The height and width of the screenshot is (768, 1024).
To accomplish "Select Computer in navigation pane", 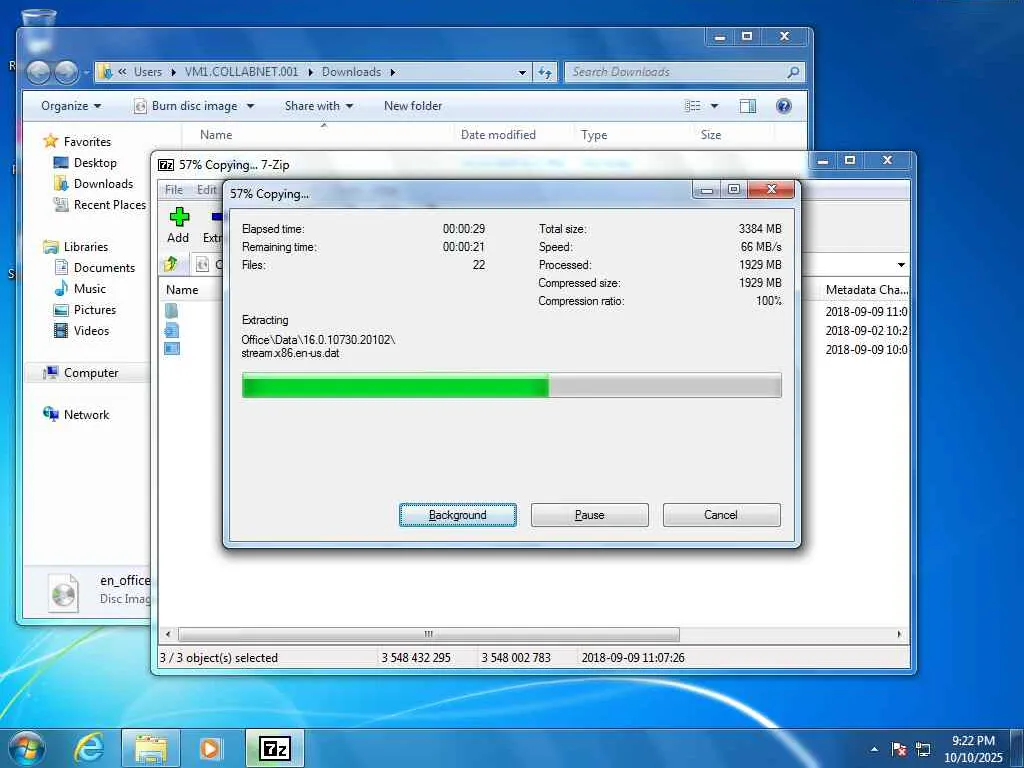I will 91,372.
